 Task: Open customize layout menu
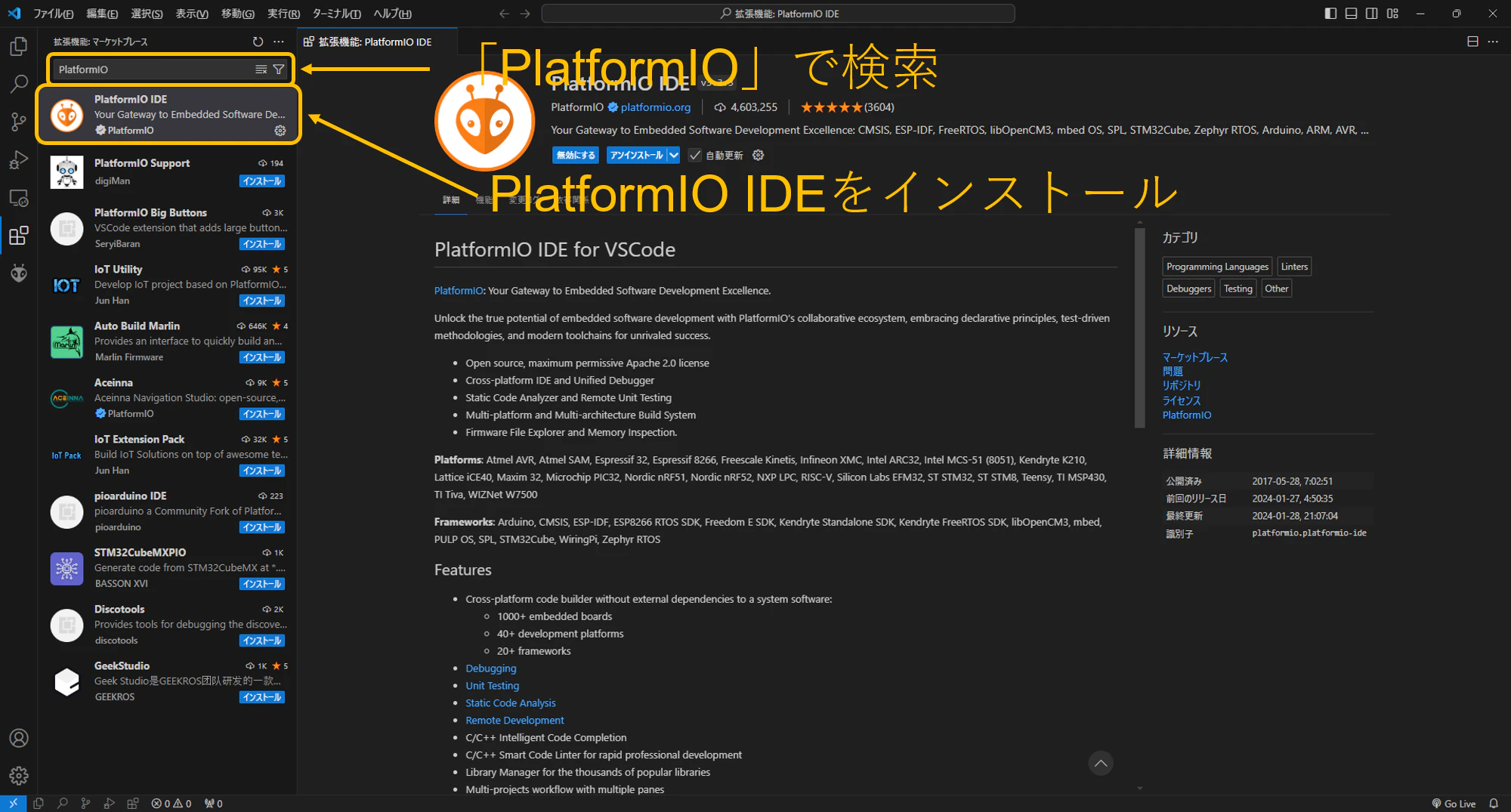click(x=1392, y=14)
